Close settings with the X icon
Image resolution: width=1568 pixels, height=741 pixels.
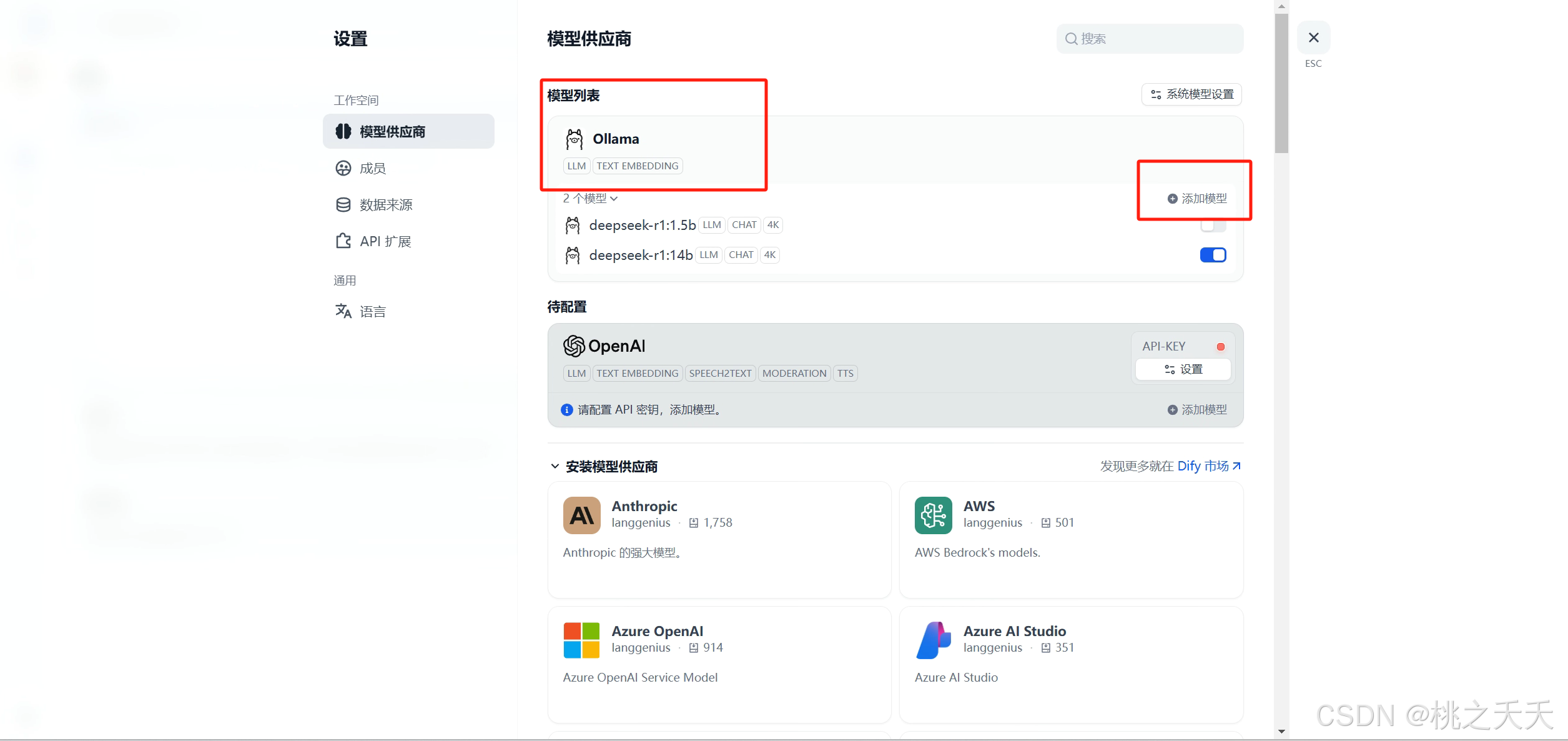pos(1313,38)
